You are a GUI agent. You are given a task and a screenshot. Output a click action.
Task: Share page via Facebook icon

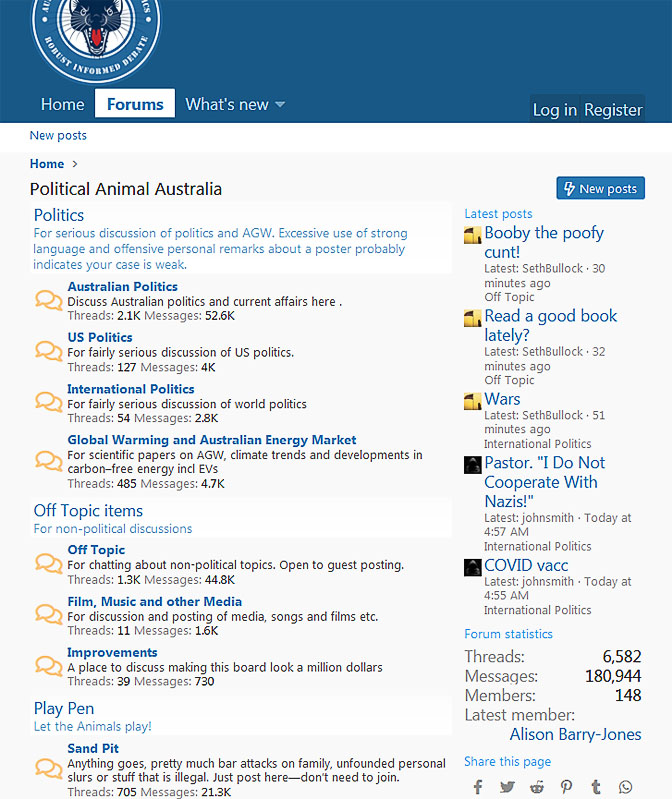478,787
